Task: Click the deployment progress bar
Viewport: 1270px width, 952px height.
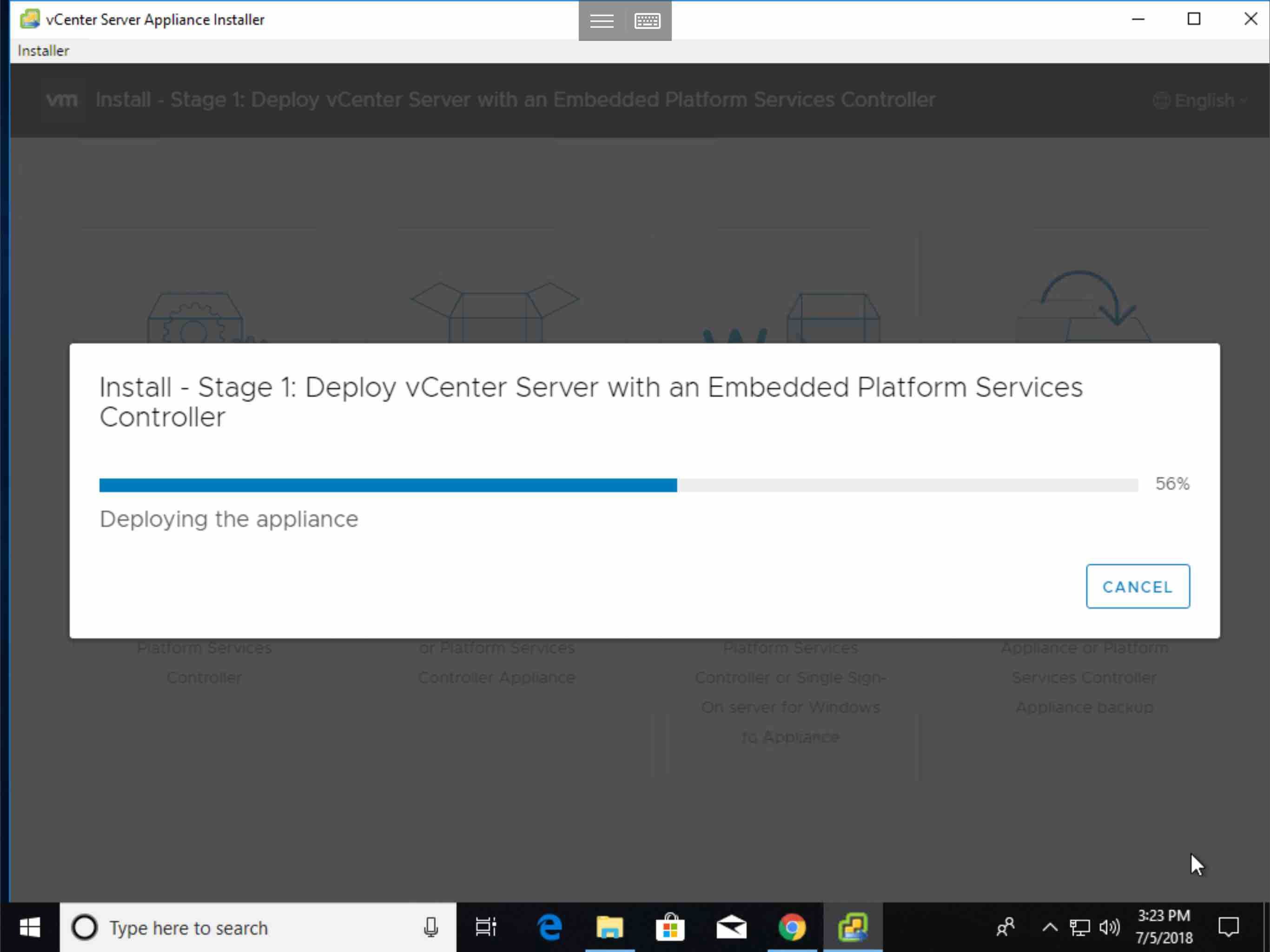Action: [618, 485]
